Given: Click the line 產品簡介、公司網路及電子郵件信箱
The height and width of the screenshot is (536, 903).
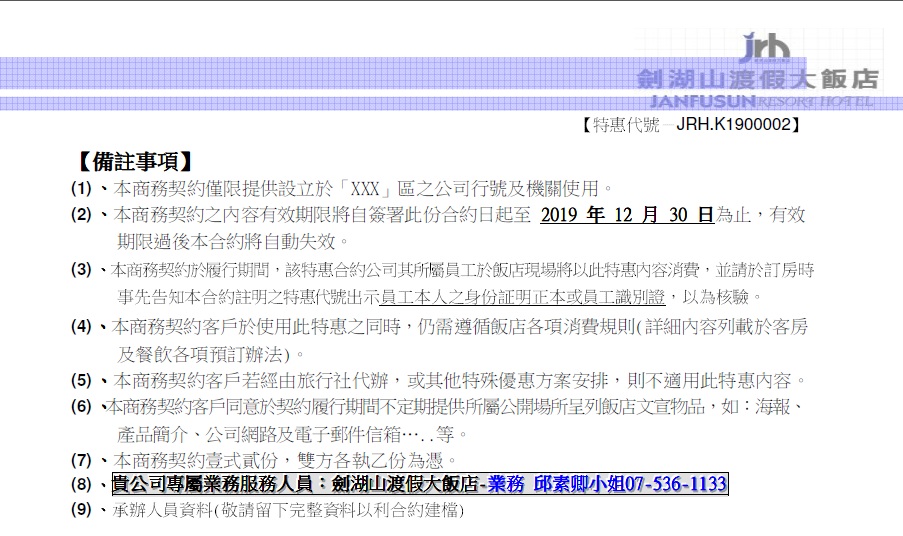Looking at the screenshot, I should [x=293, y=434].
